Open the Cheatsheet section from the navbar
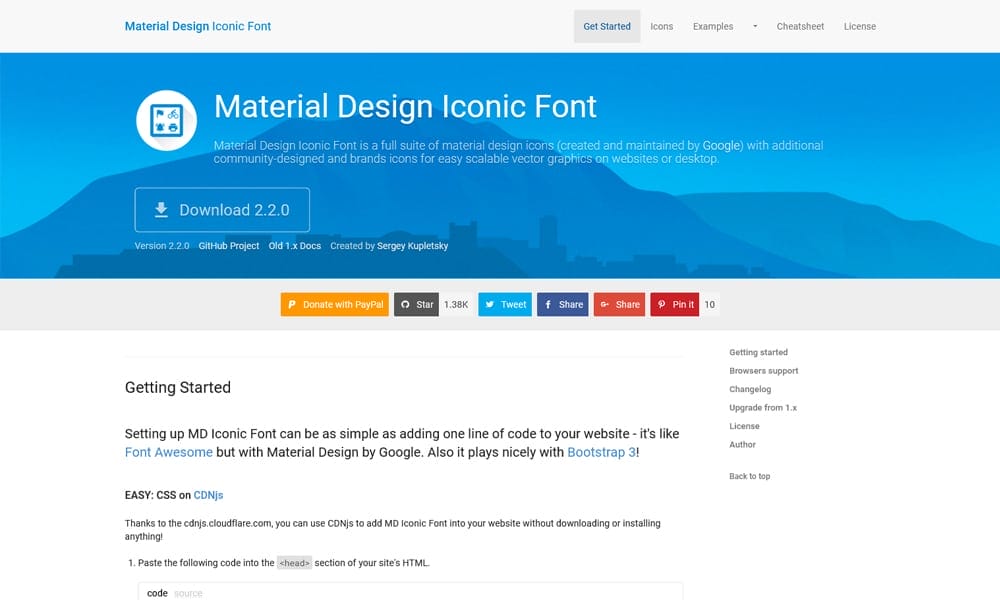1000x600 pixels. [800, 26]
